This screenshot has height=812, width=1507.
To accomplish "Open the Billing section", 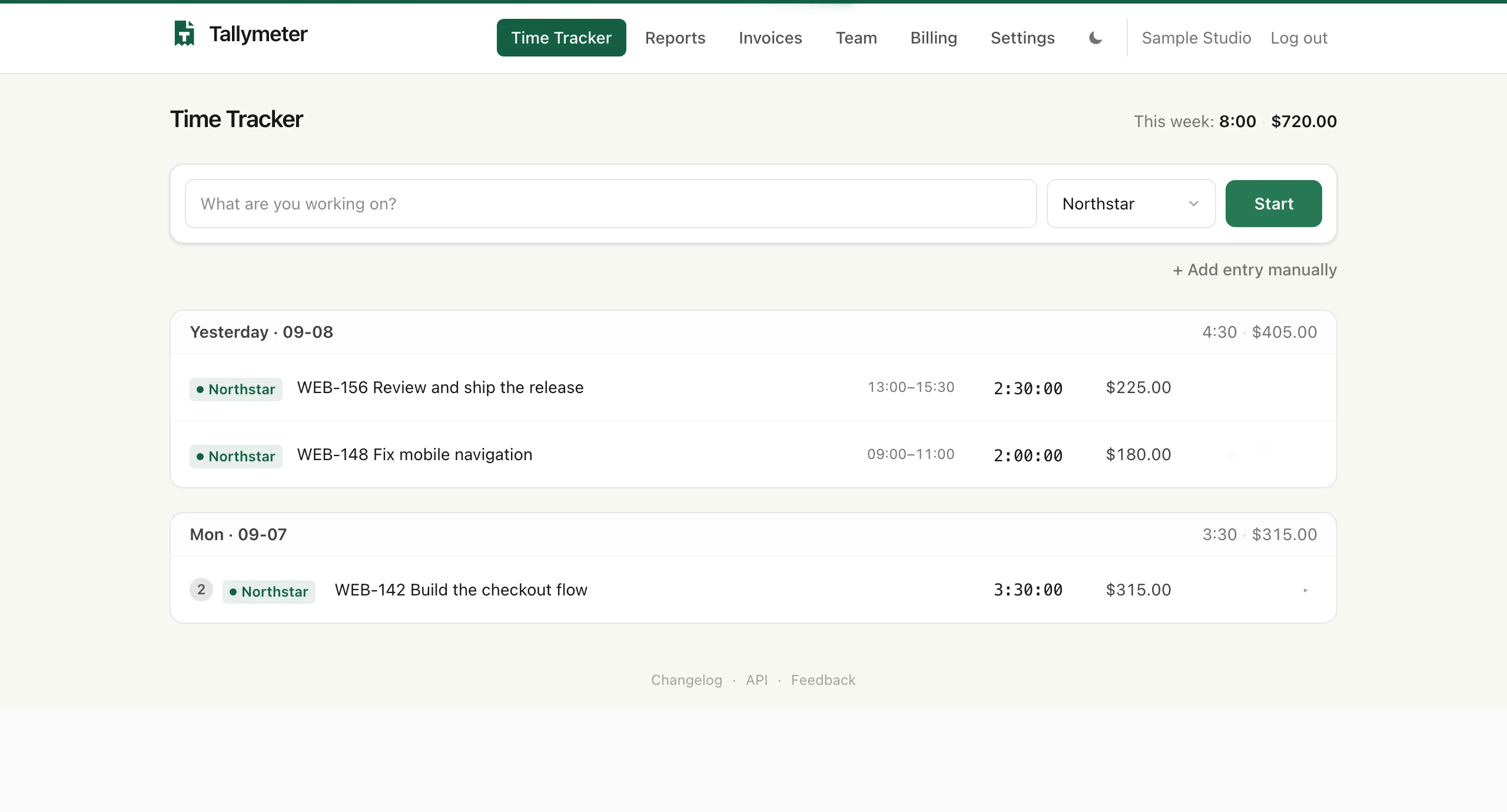I will pos(934,38).
